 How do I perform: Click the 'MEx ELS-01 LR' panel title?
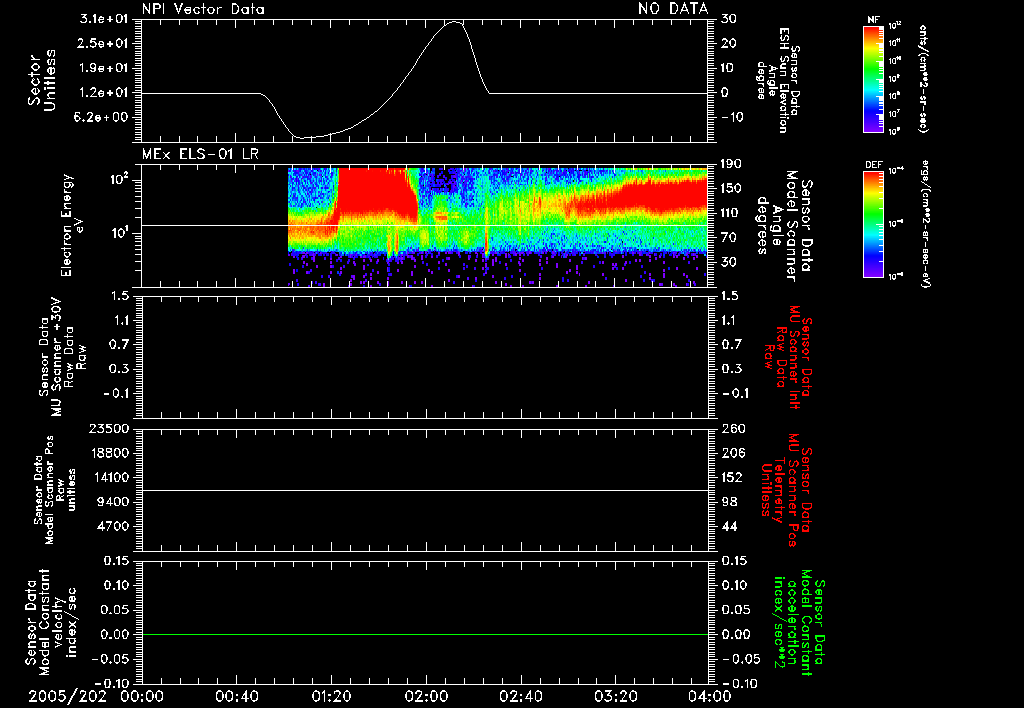(200, 154)
